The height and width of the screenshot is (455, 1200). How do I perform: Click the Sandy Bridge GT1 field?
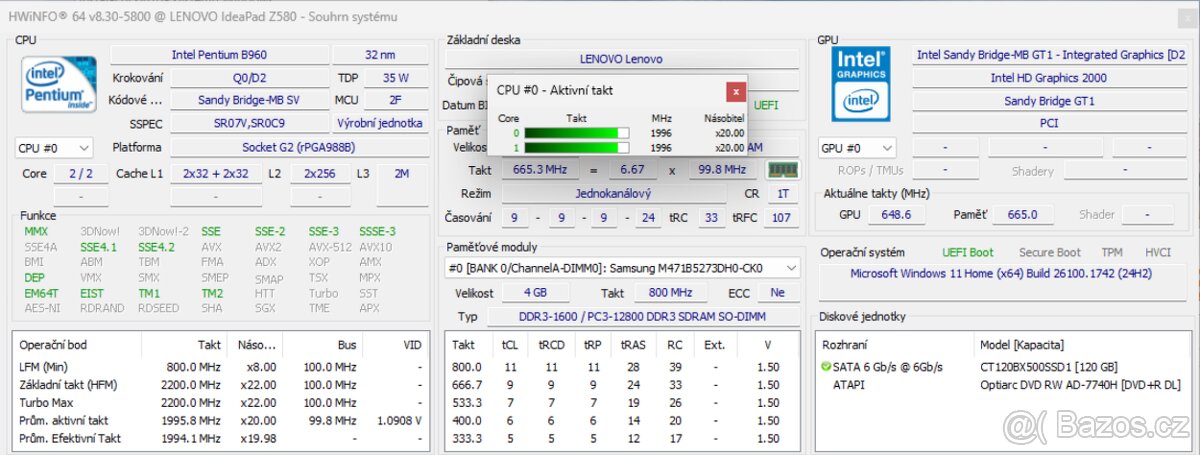pyautogui.click(x=1050, y=101)
